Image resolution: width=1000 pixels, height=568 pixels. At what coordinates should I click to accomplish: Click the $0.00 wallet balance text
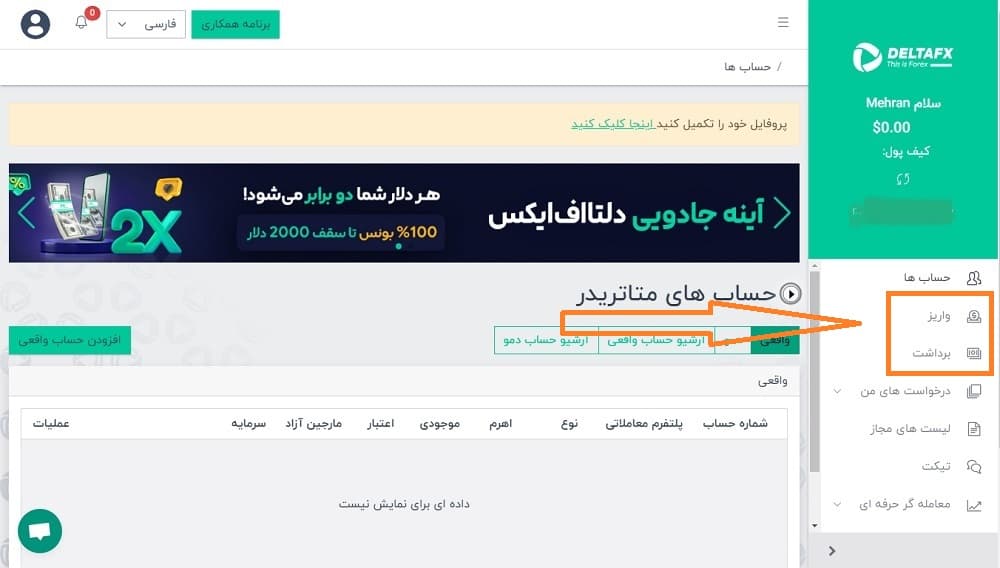click(891, 127)
